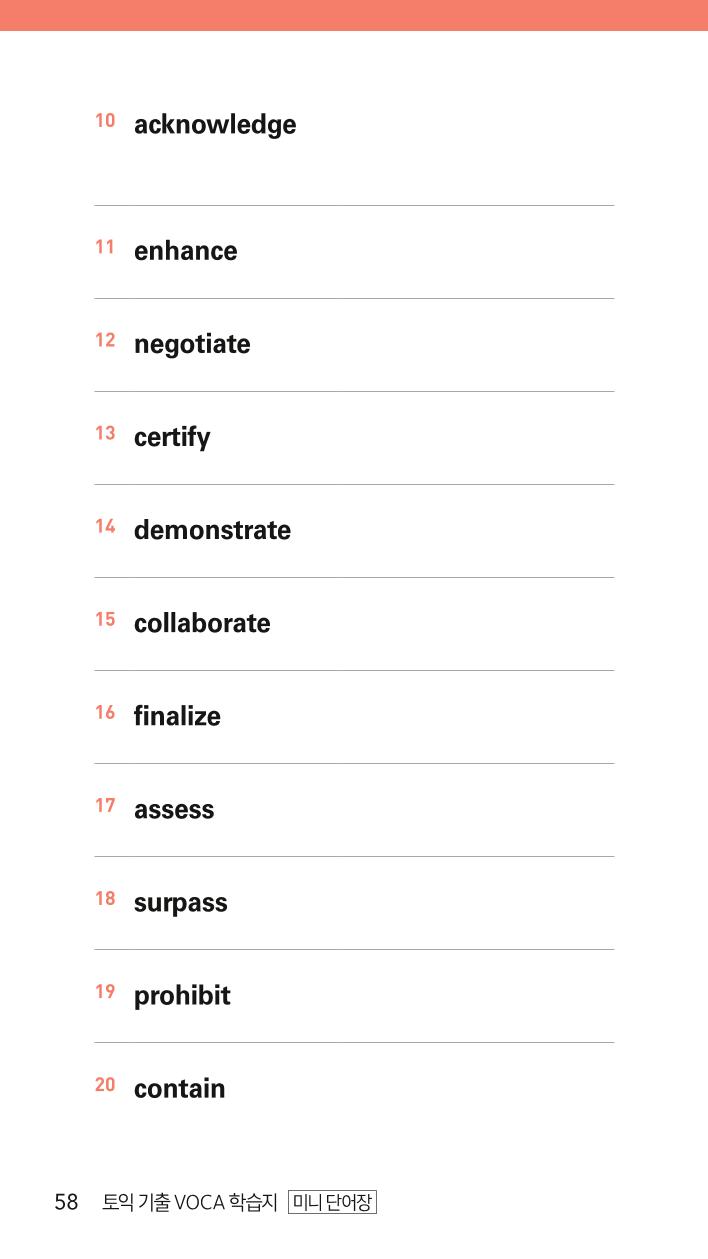Tap the word surpass

(x=181, y=904)
